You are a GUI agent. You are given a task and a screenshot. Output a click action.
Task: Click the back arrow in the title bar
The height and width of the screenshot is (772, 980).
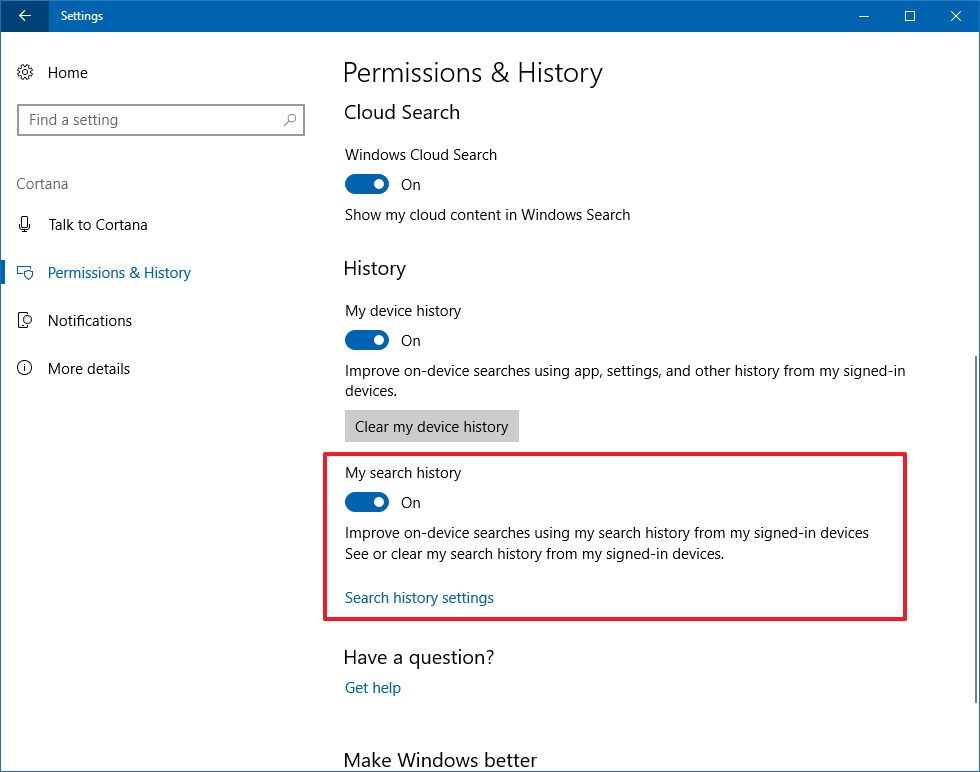(x=24, y=16)
